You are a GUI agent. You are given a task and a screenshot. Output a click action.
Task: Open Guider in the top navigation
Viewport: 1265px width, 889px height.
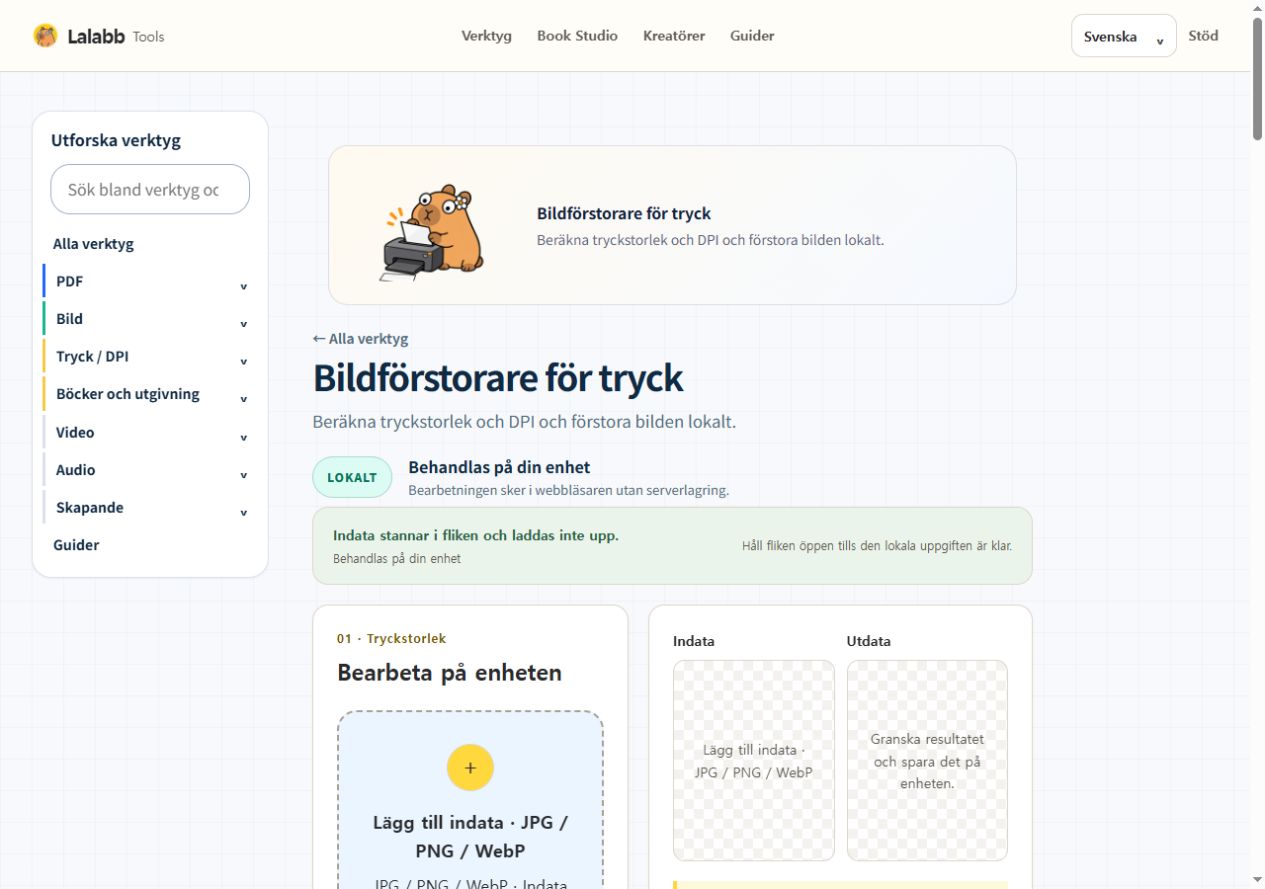point(752,36)
